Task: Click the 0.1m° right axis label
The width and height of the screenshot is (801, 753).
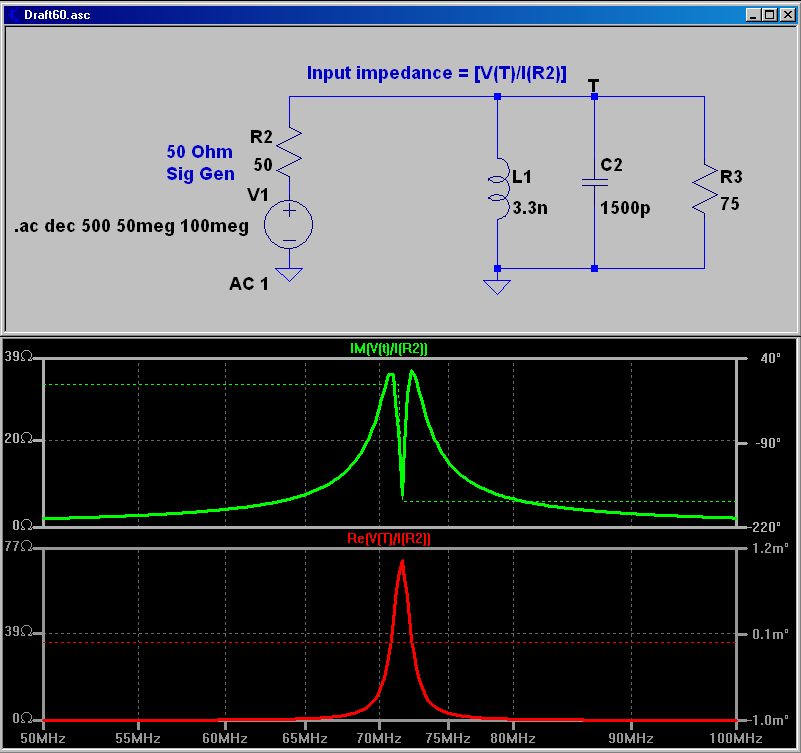Action: [x=770, y=634]
